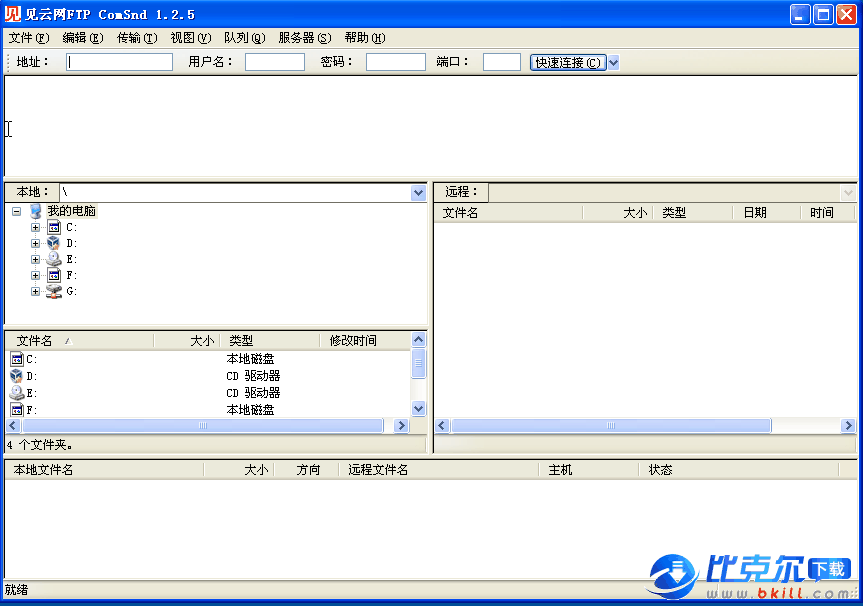Click the local file list horizontal scrollbar

click(203, 425)
